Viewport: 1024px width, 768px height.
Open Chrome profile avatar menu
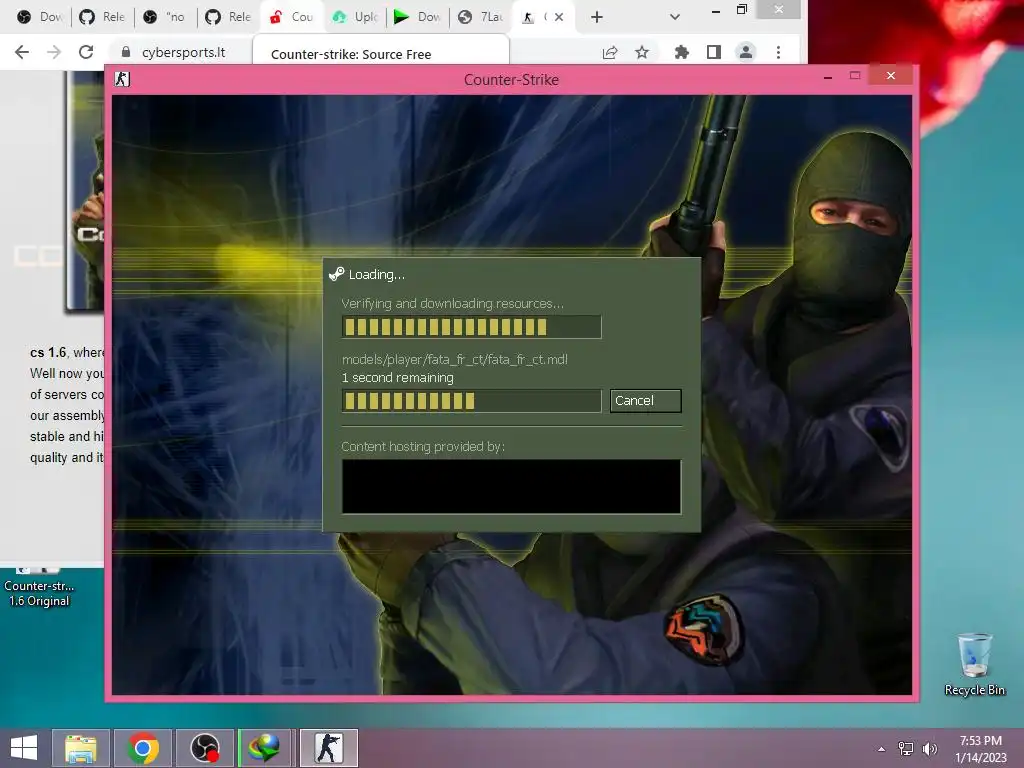745,52
